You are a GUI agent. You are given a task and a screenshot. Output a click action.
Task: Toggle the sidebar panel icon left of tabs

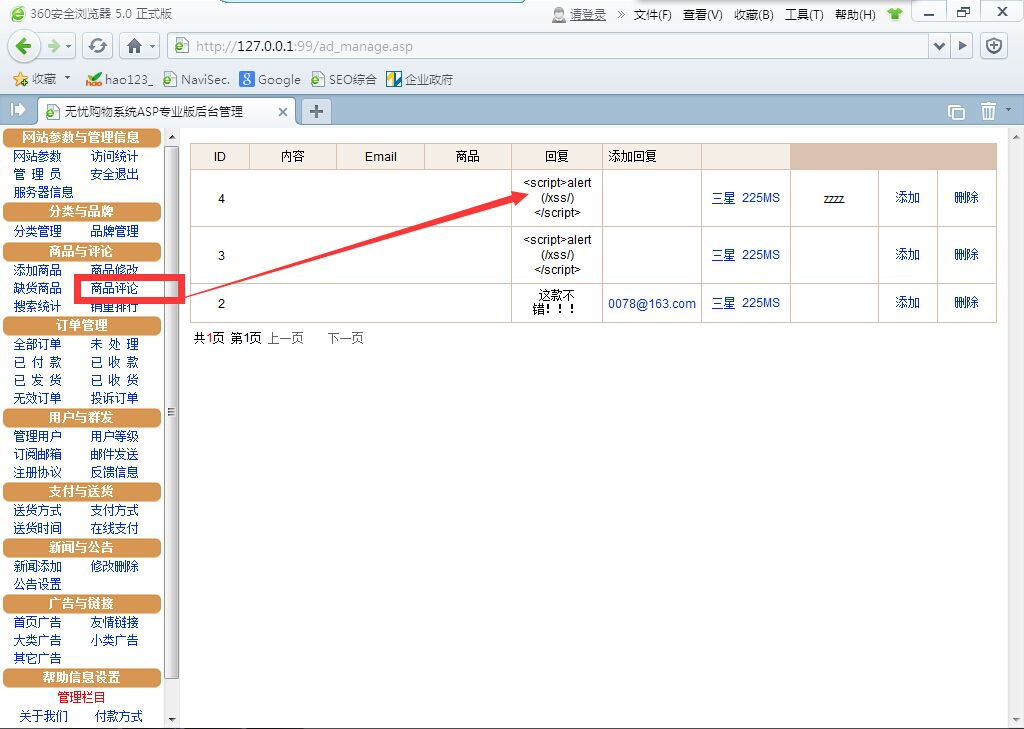click(18, 110)
